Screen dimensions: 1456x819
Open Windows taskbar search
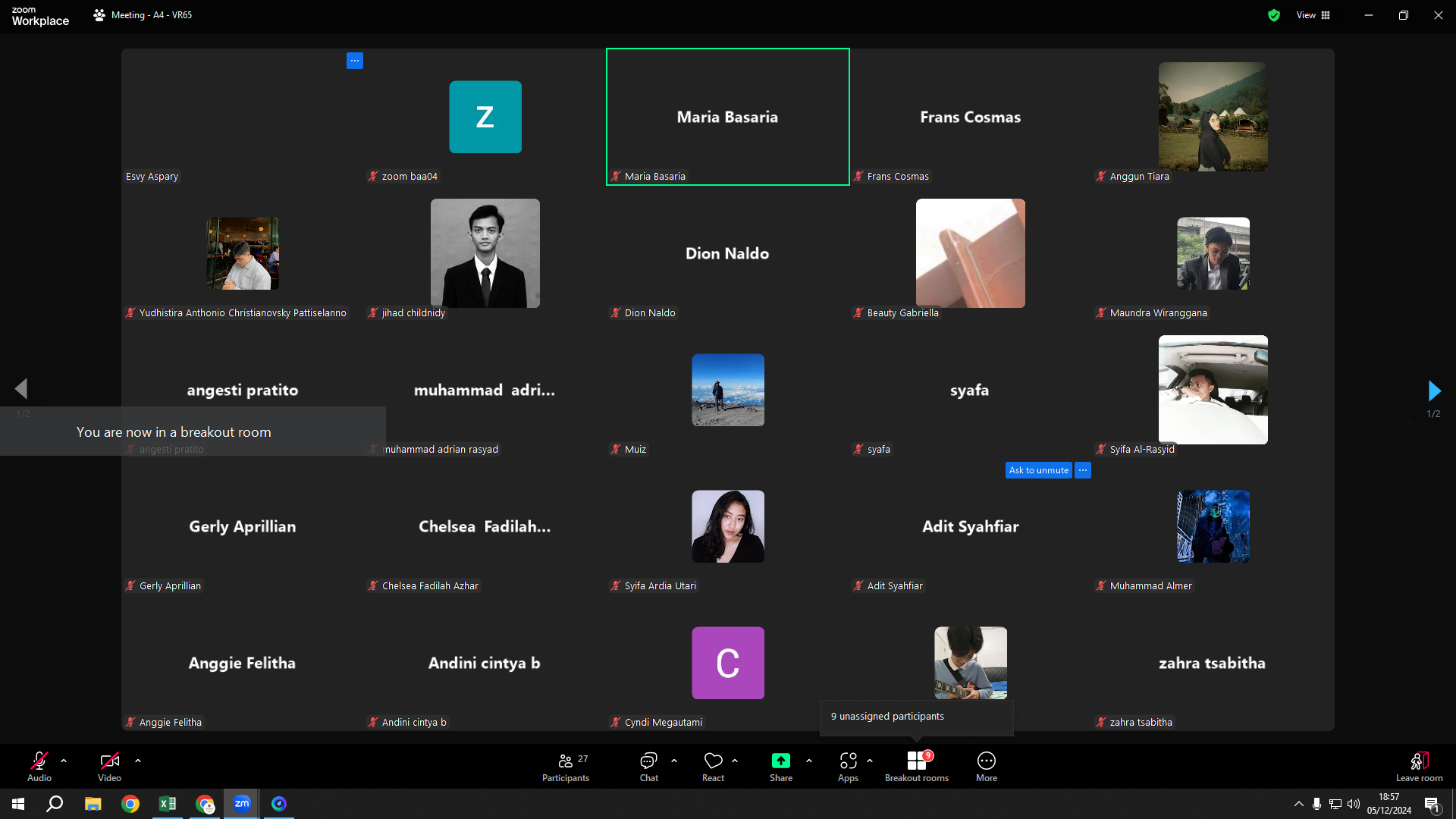[55, 804]
